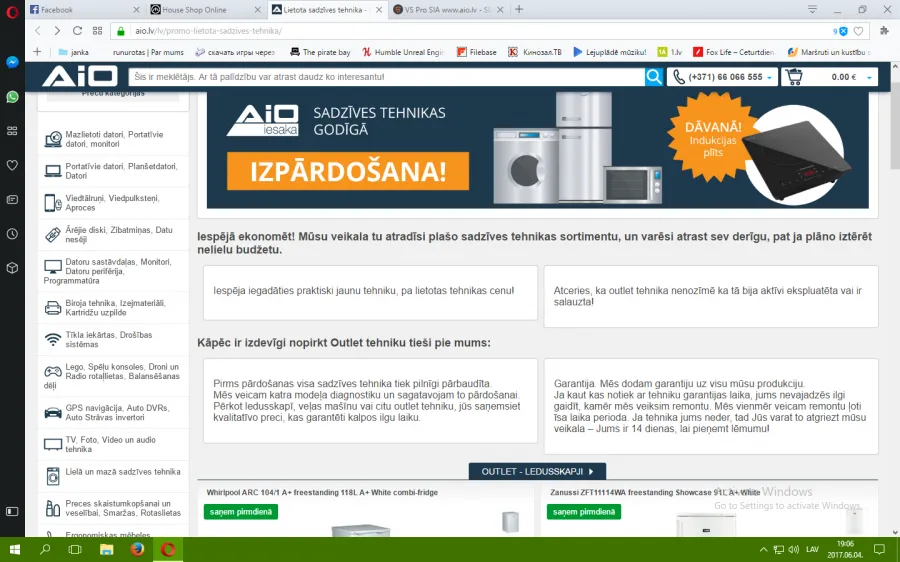Toggle sidebar panel icon at bottom
Image resolution: width=900 pixels, height=562 pixels.
coord(12,511)
